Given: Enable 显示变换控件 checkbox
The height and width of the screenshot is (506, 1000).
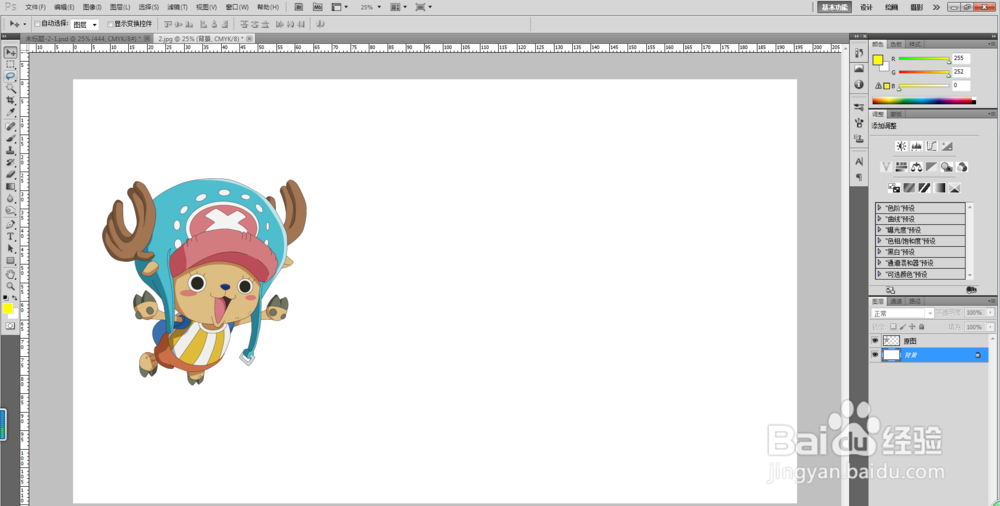Looking at the screenshot, I should coord(110,24).
